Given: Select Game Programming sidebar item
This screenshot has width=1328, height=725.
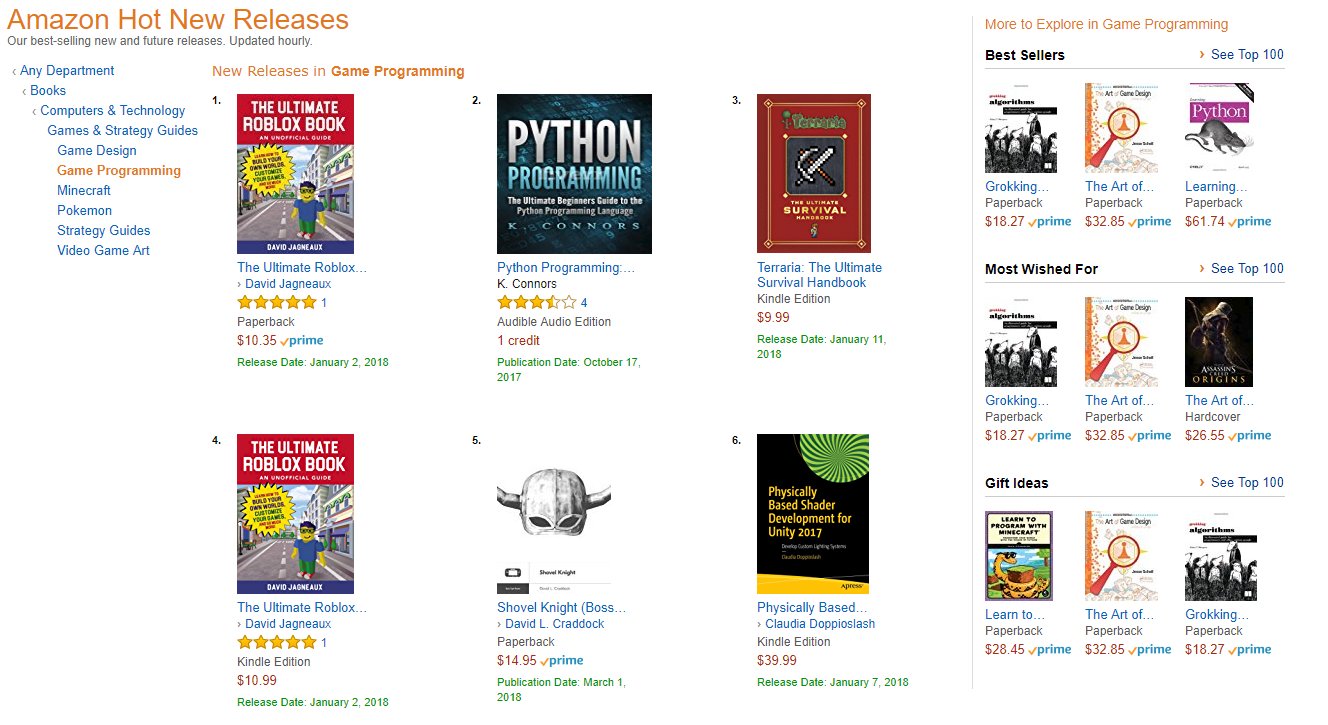Looking at the screenshot, I should coord(119,171).
